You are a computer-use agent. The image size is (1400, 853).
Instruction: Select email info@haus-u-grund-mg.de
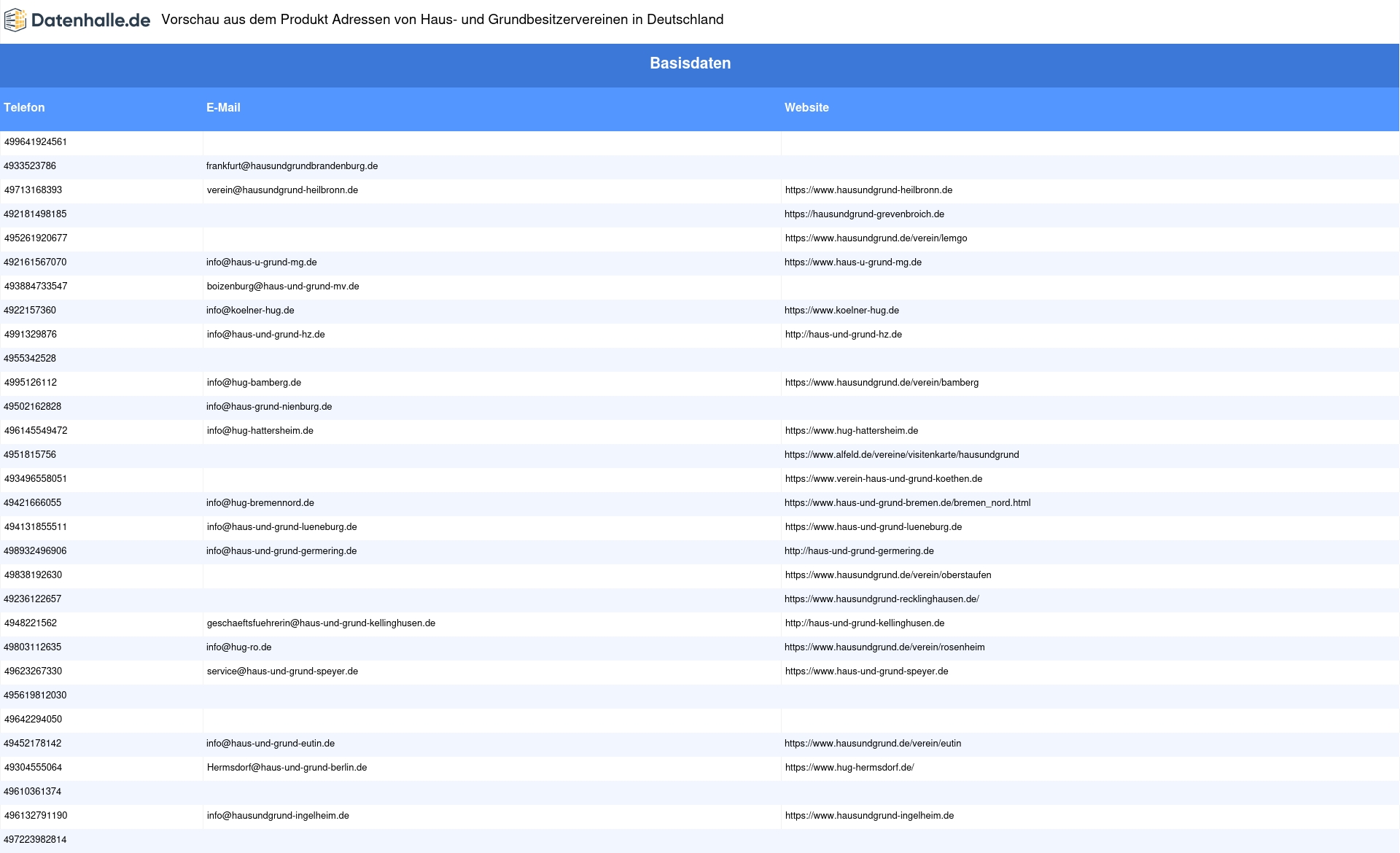(261, 262)
